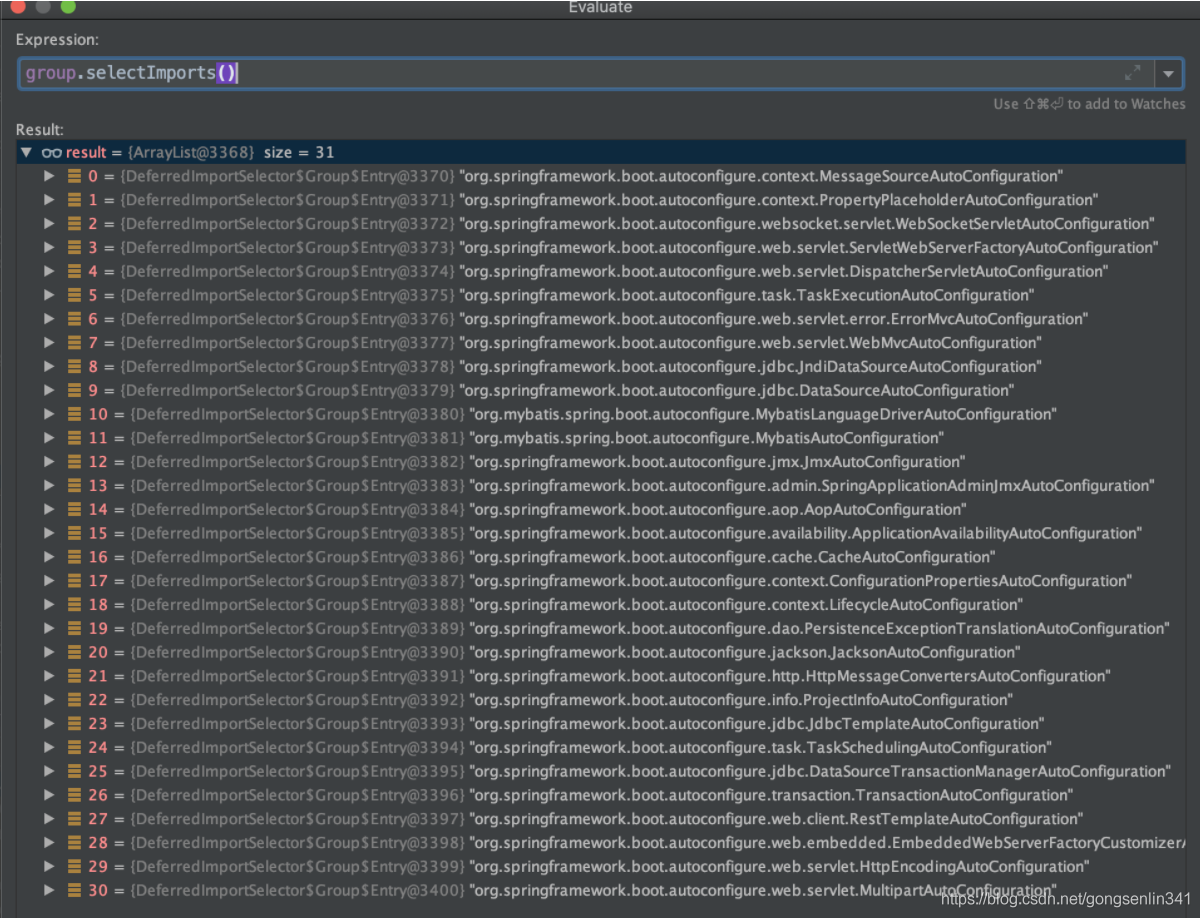Click field icon of entry 17
Image resolution: width=1200 pixels, height=918 pixels.
[x=74, y=581]
